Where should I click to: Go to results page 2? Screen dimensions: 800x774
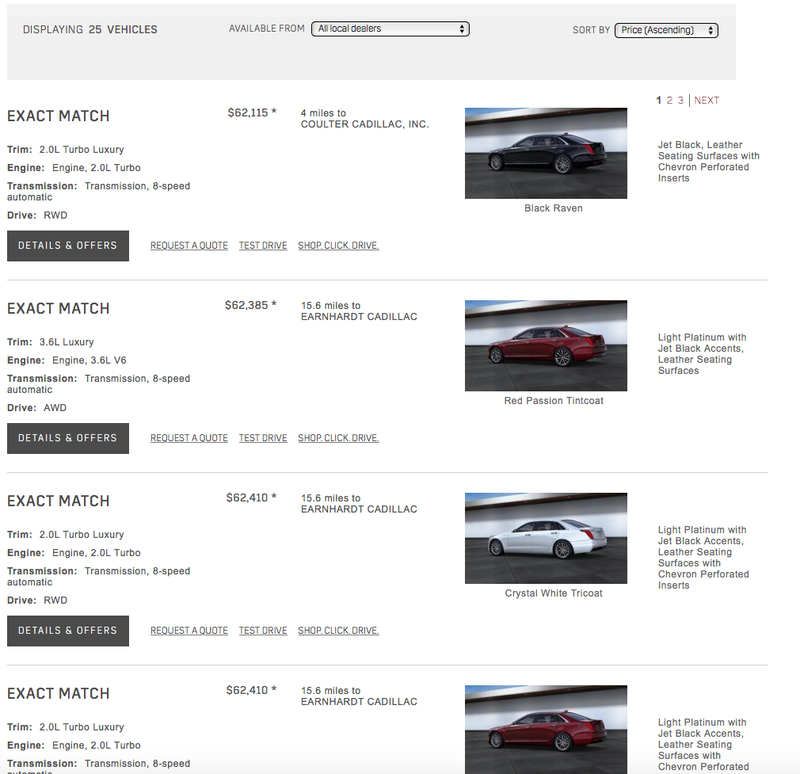[669, 101]
